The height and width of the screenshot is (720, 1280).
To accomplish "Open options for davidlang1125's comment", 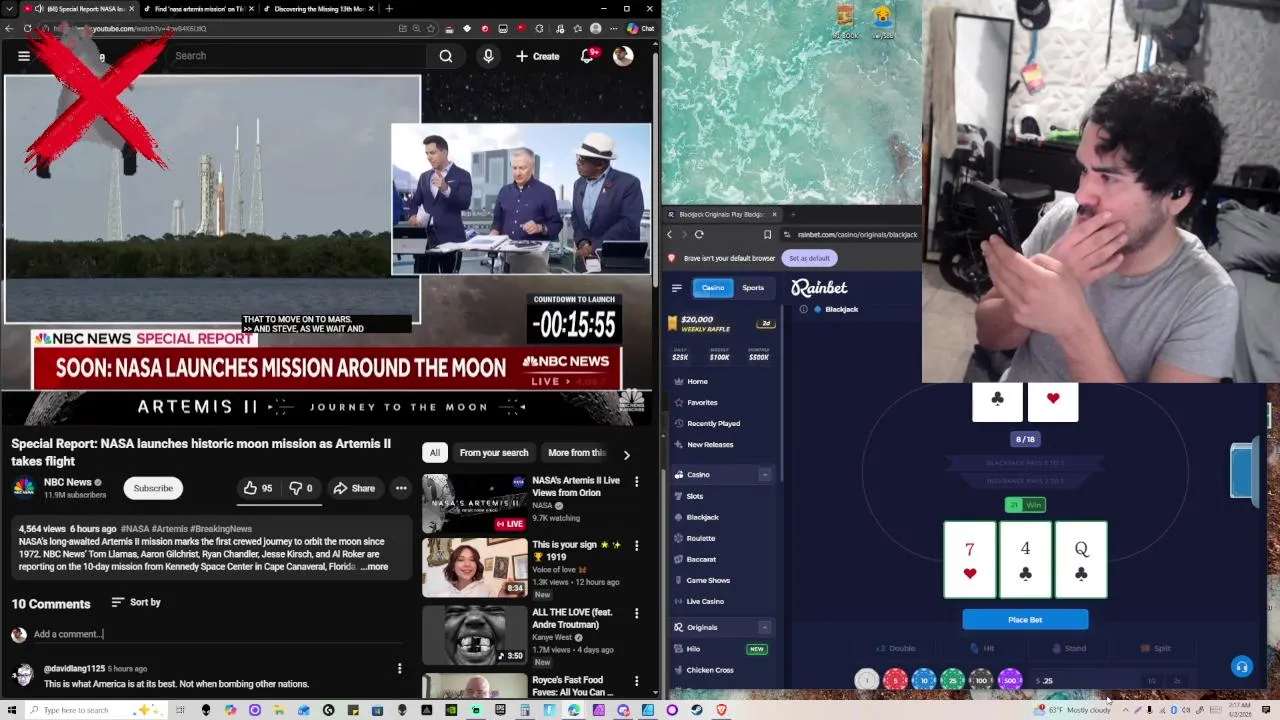I will pyautogui.click(x=399, y=668).
